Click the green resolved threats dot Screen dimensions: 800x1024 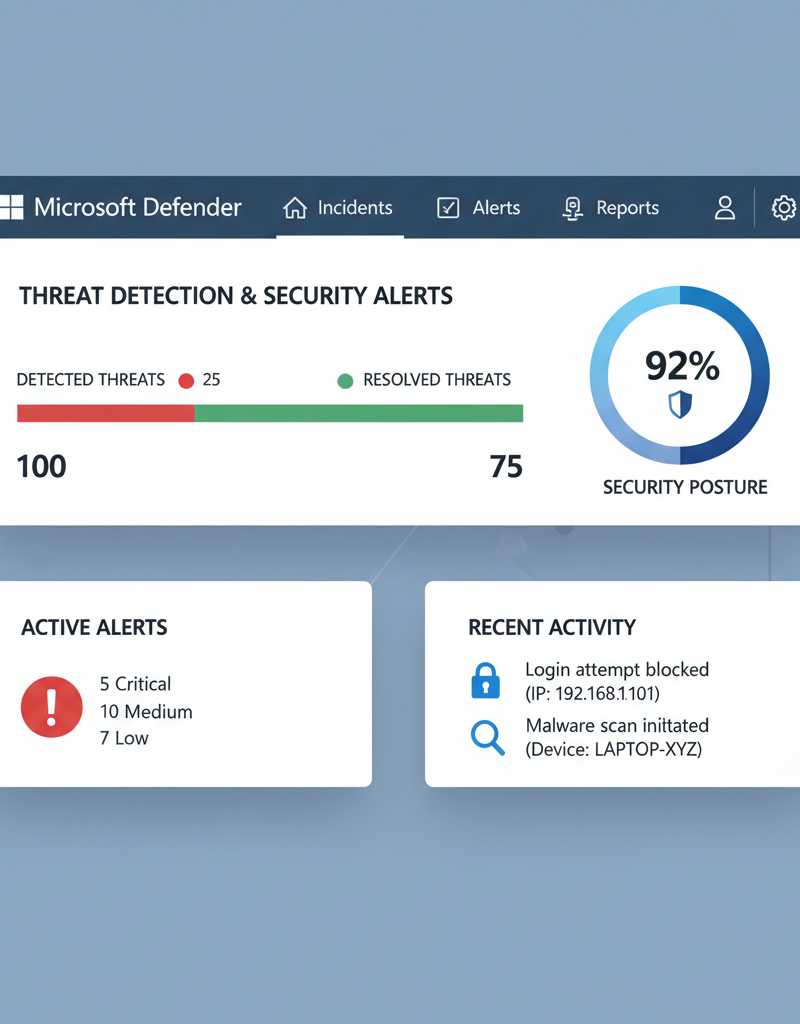[345, 381]
